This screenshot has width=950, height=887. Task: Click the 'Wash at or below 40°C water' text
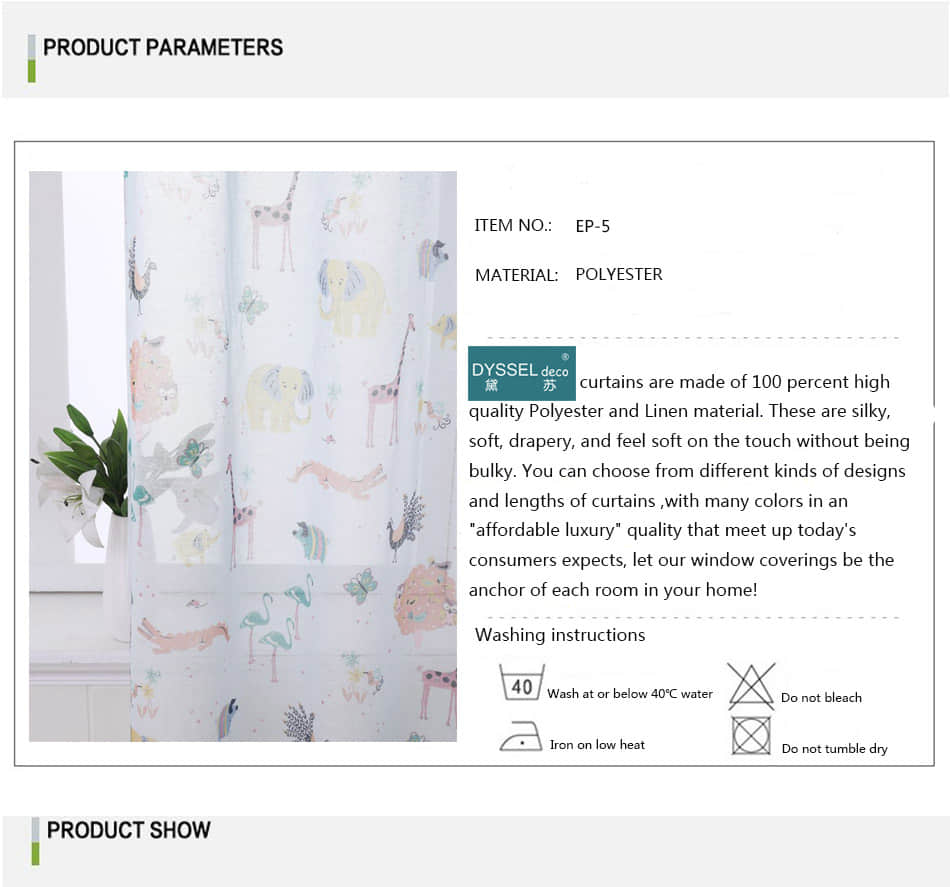click(630, 694)
